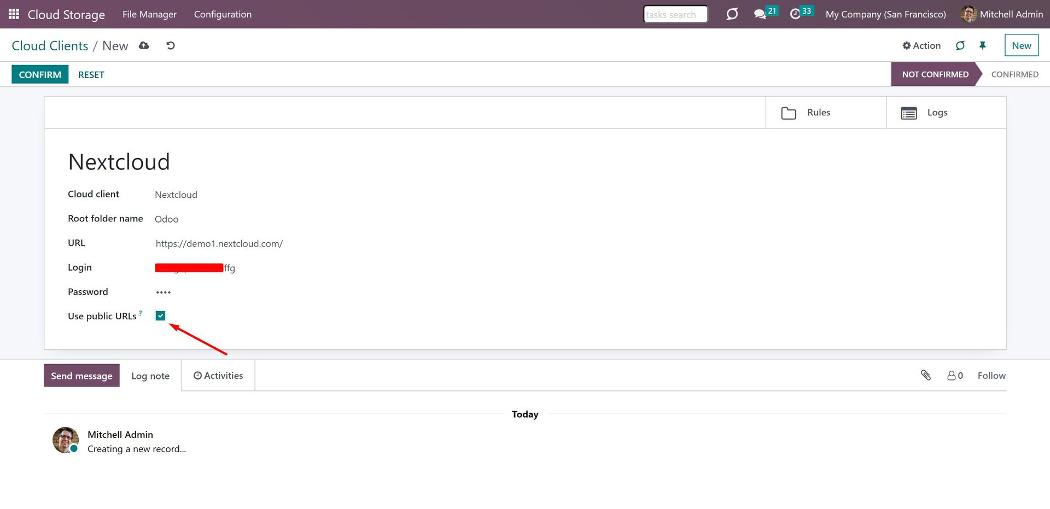This screenshot has height=509, width=1050.
Task: Click the Follow link
Action: 991,376
